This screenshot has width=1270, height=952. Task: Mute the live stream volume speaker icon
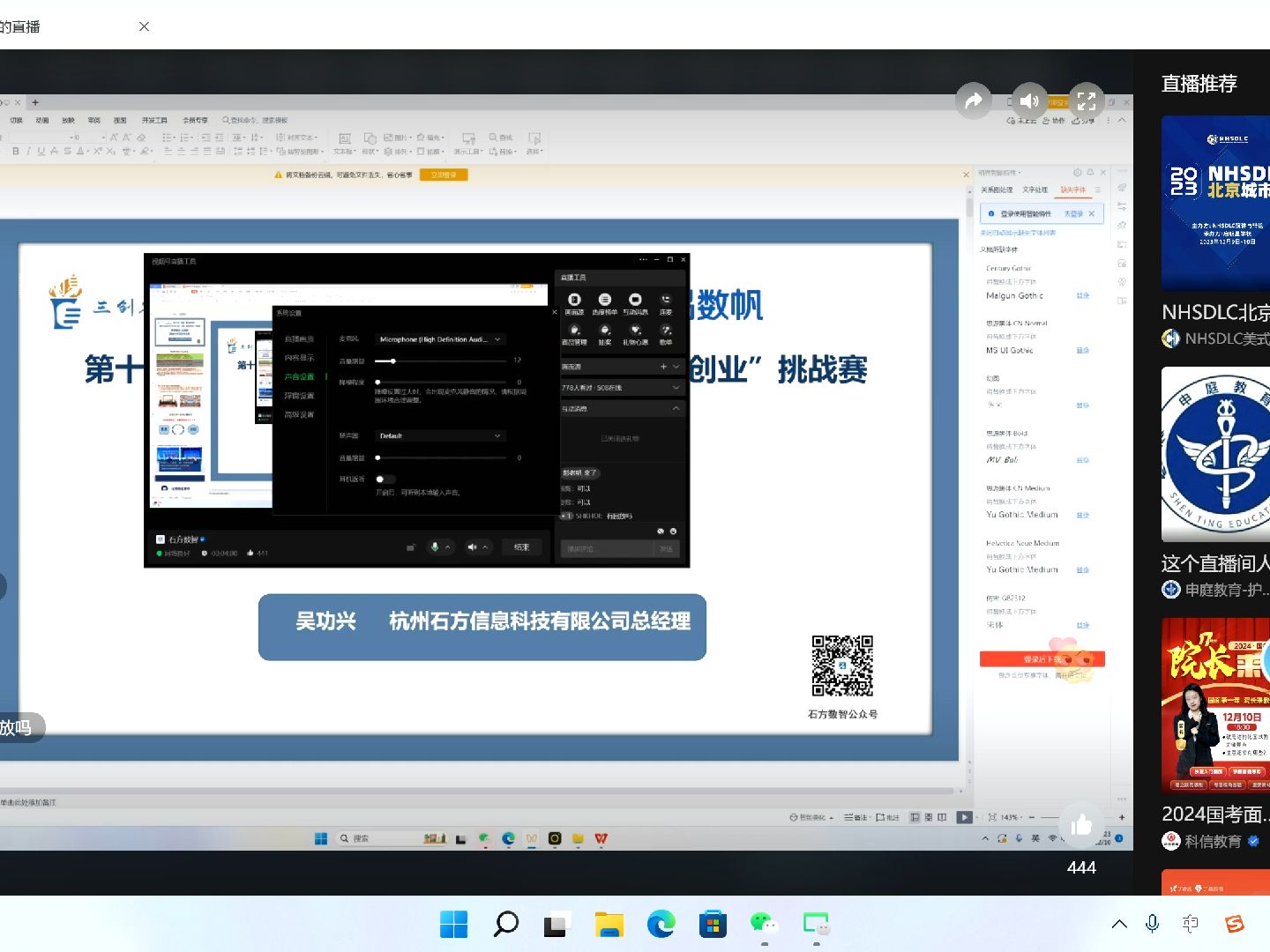1029,101
